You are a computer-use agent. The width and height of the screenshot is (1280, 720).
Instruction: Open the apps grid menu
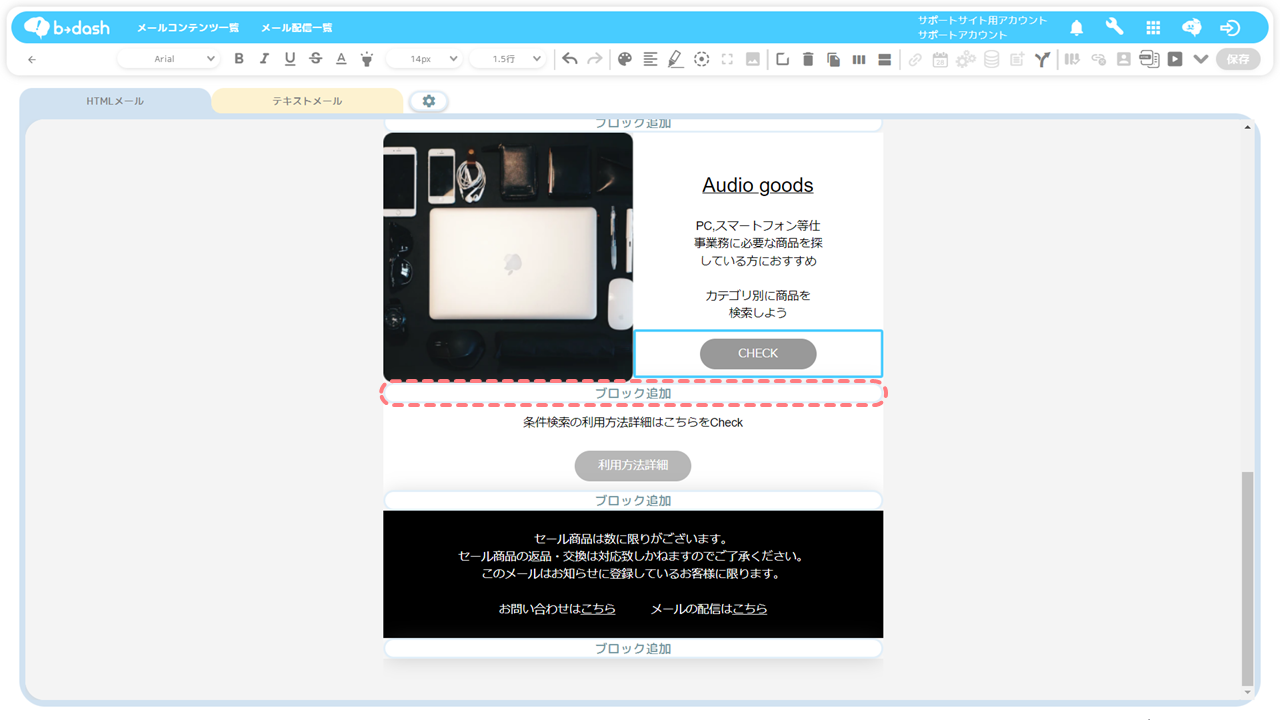pyautogui.click(x=1153, y=28)
